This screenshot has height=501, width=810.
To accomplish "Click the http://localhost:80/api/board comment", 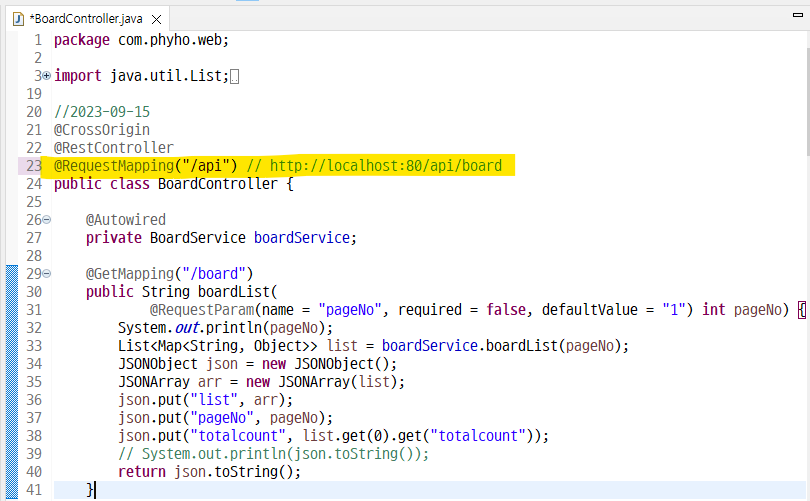I will (x=386, y=166).
